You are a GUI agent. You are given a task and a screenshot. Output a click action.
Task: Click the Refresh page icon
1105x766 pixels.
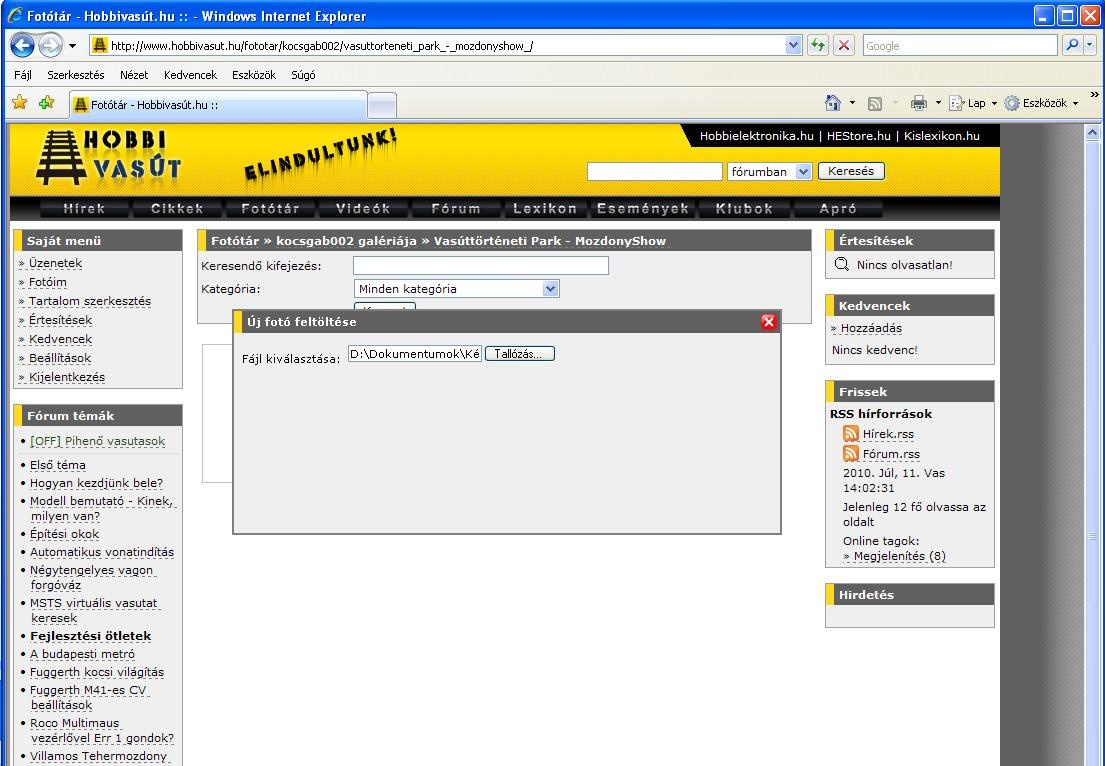(819, 46)
